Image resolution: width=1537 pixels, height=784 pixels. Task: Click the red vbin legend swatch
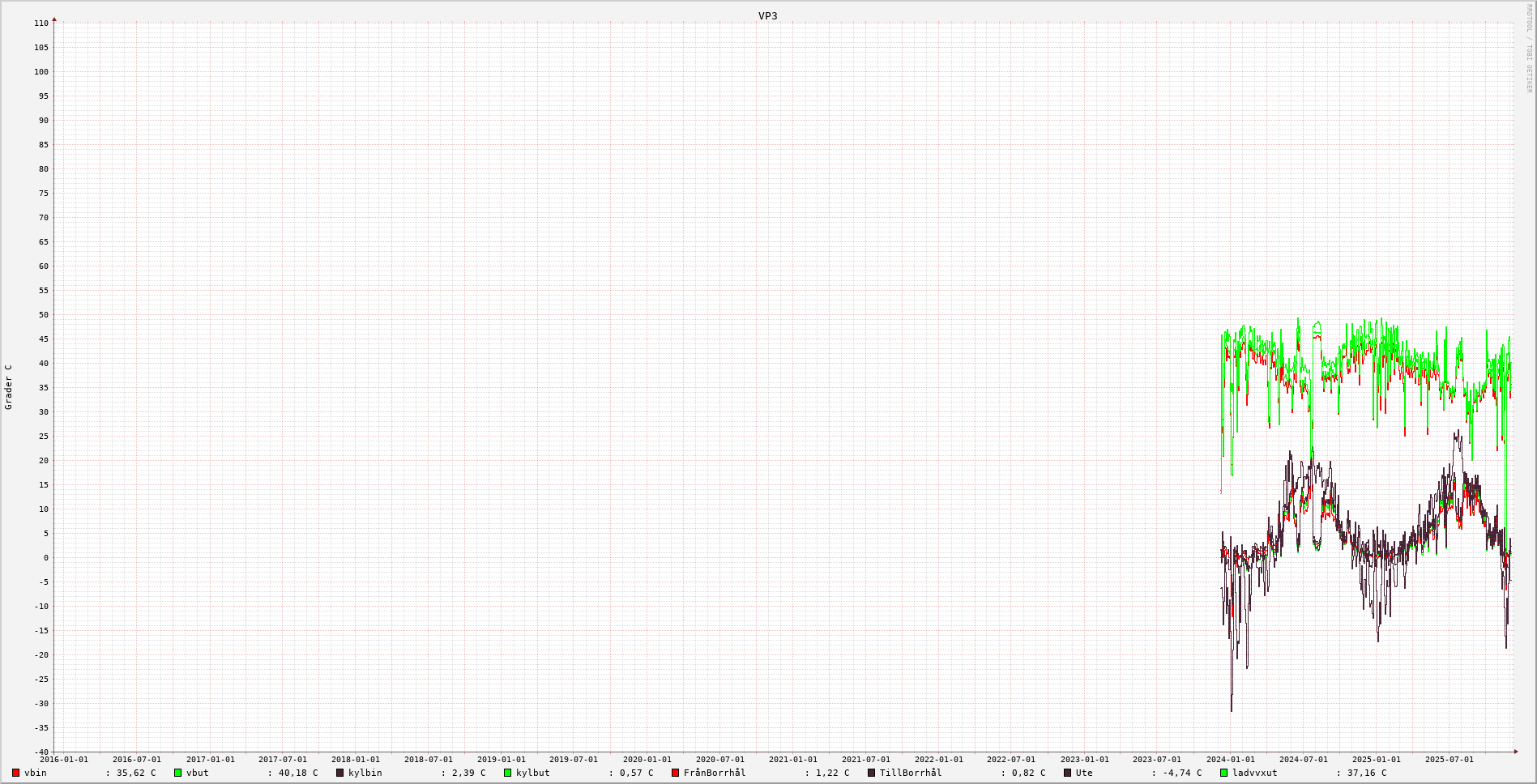pyautogui.click(x=15, y=773)
